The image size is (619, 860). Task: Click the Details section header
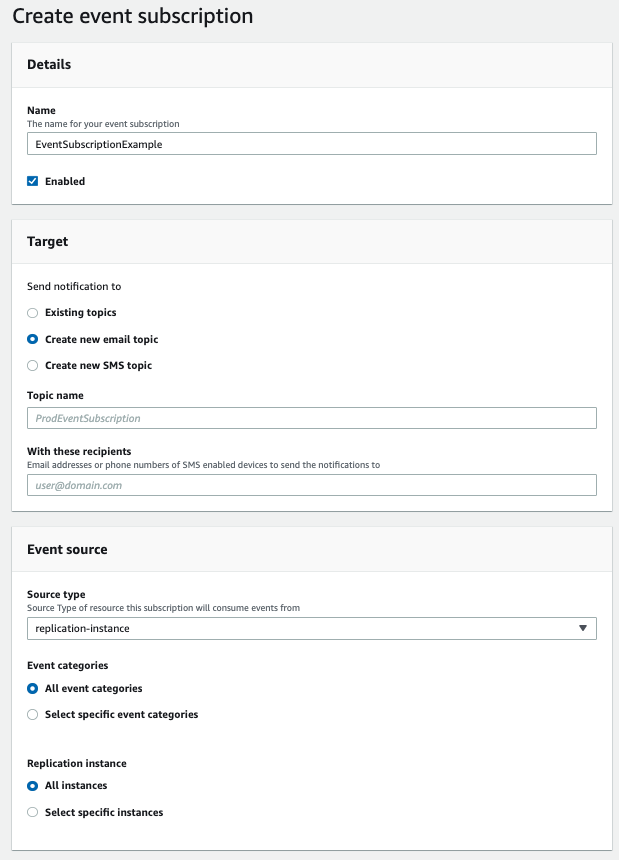point(52,65)
